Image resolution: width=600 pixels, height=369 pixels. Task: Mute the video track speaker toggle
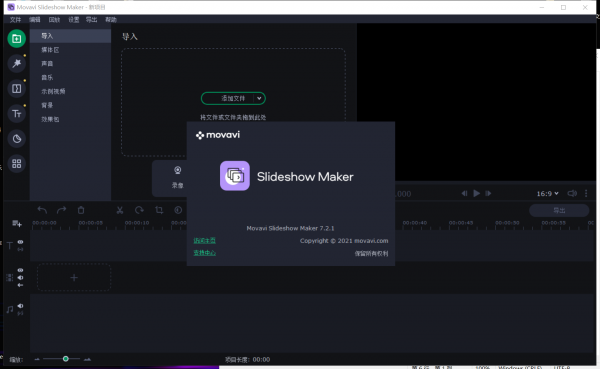[x=20, y=278]
